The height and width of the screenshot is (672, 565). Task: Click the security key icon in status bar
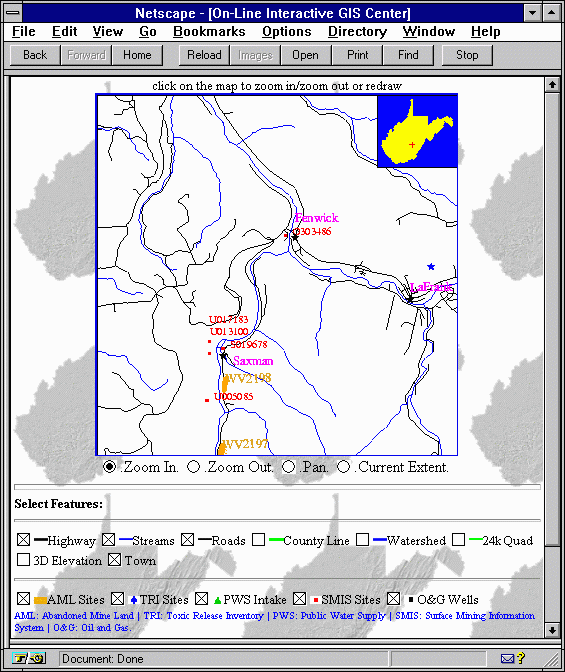pos(29,658)
